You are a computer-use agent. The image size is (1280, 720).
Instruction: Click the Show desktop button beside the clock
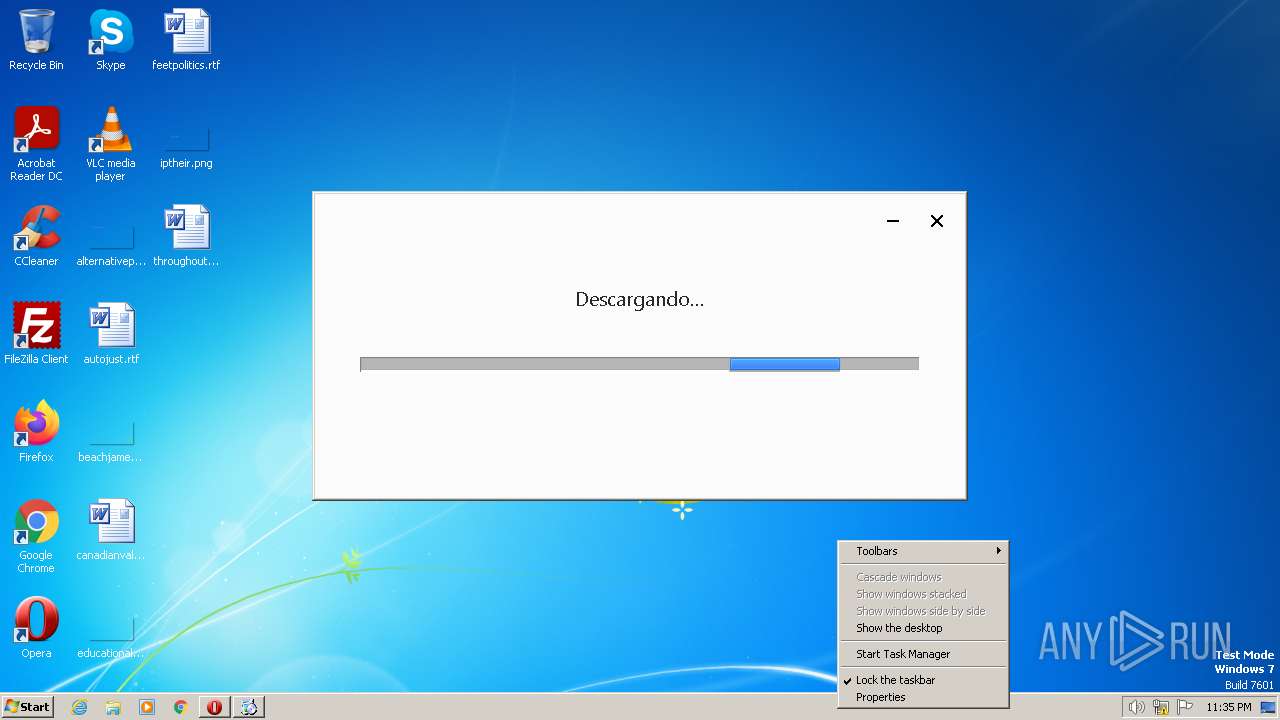pyautogui.click(x=1269, y=707)
